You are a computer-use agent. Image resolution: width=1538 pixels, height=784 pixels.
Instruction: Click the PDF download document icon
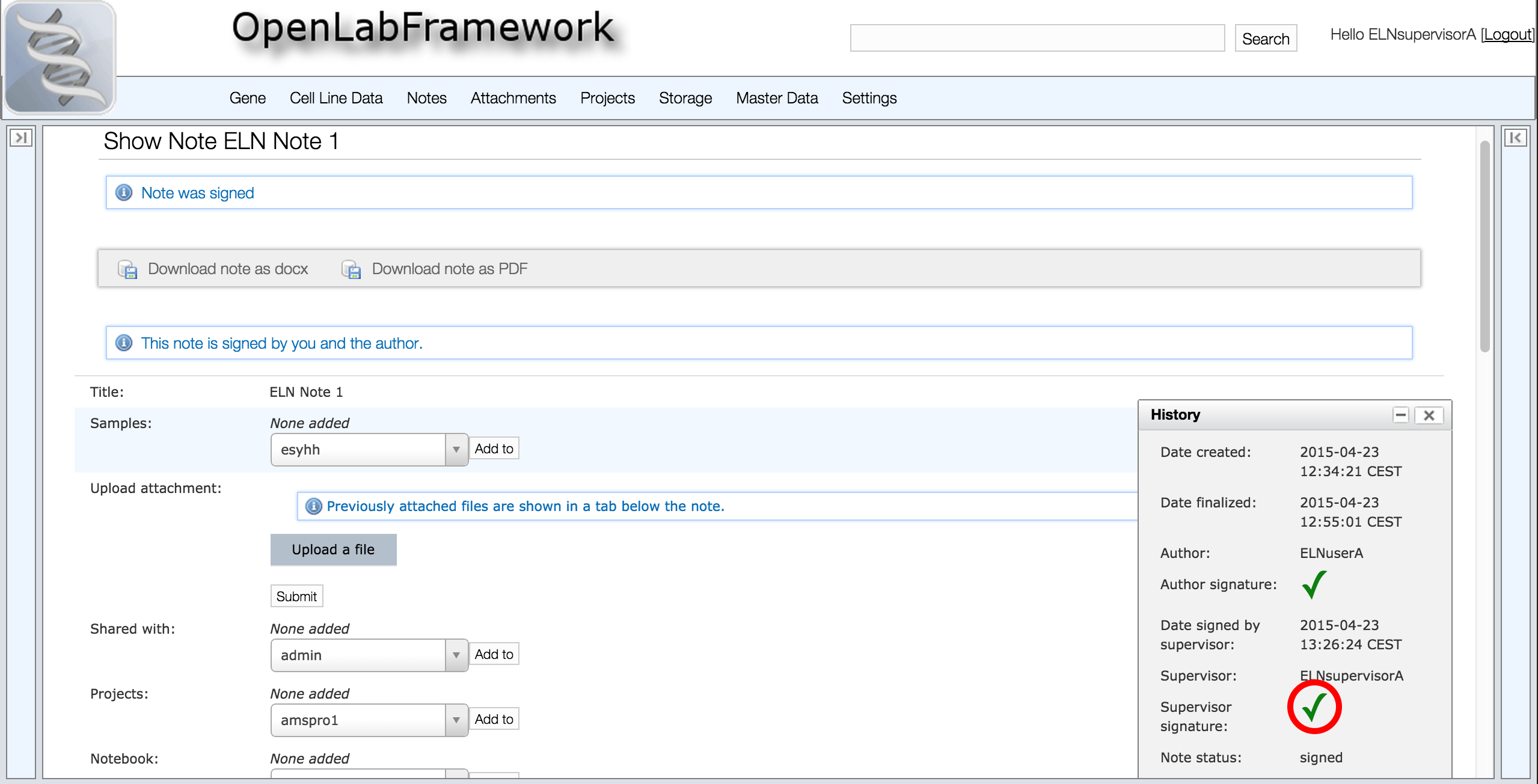(x=351, y=269)
